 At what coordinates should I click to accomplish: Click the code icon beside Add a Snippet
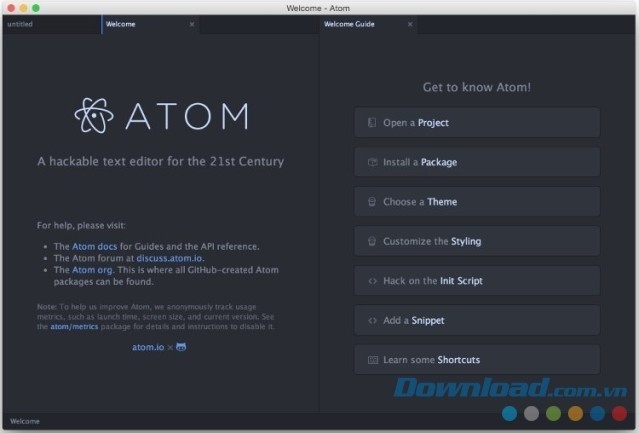point(372,320)
